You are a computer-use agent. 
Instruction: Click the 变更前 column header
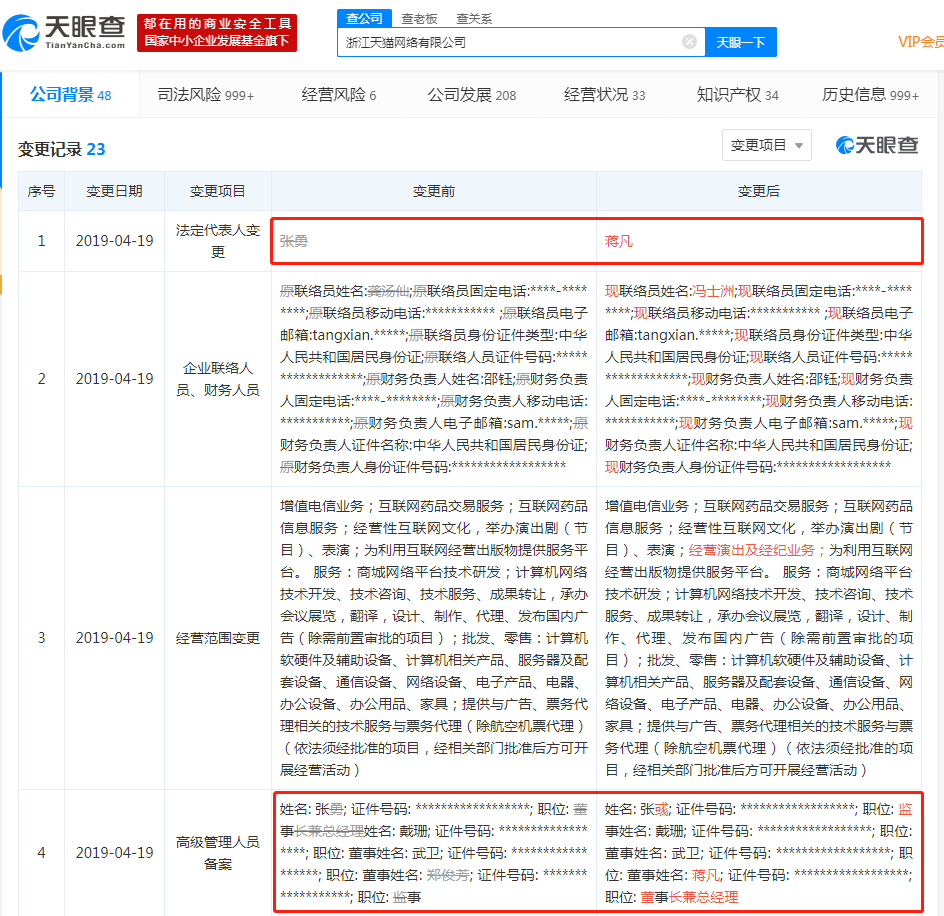click(433, 192)
